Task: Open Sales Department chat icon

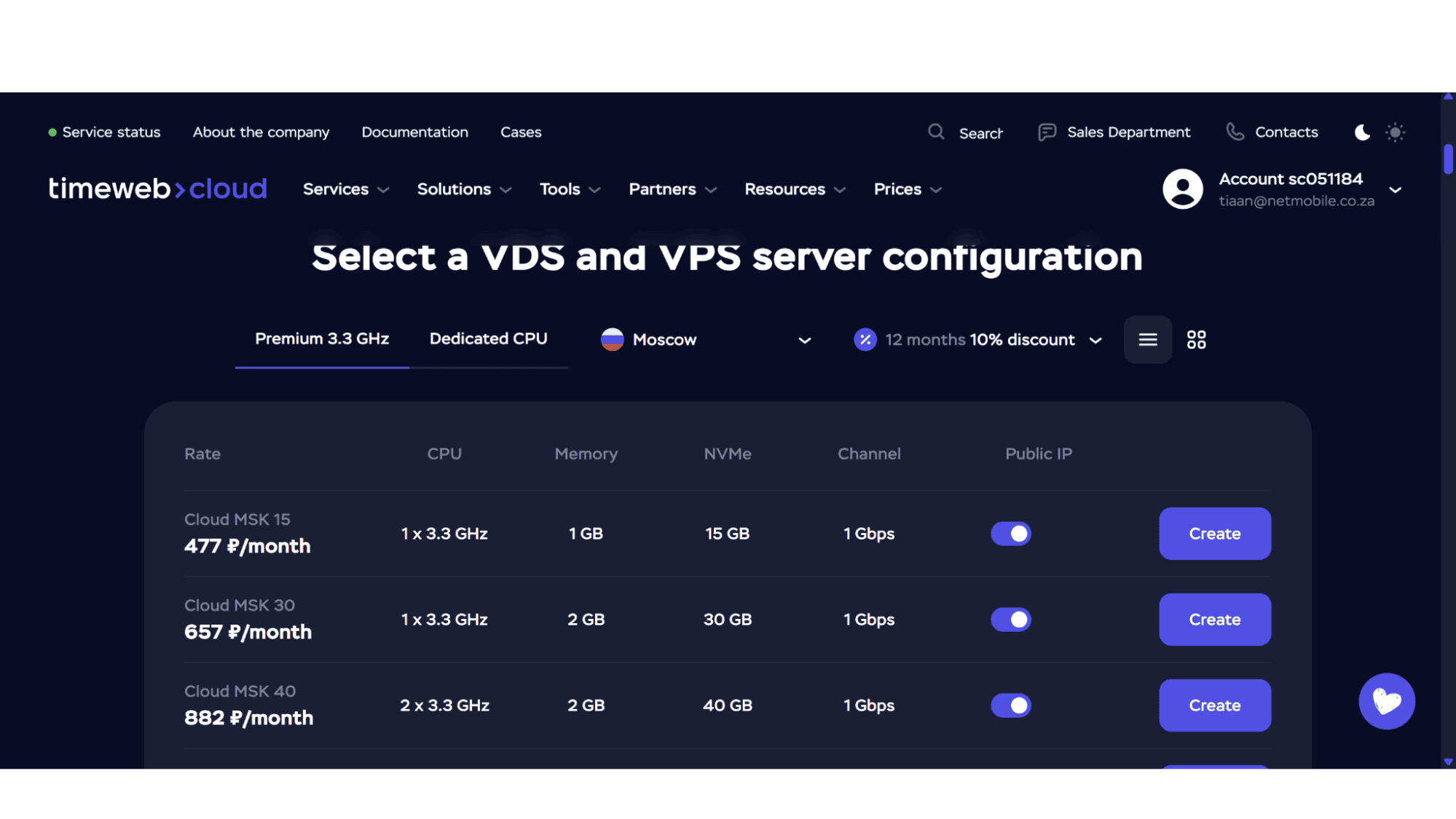Action: coord(1047,132)
